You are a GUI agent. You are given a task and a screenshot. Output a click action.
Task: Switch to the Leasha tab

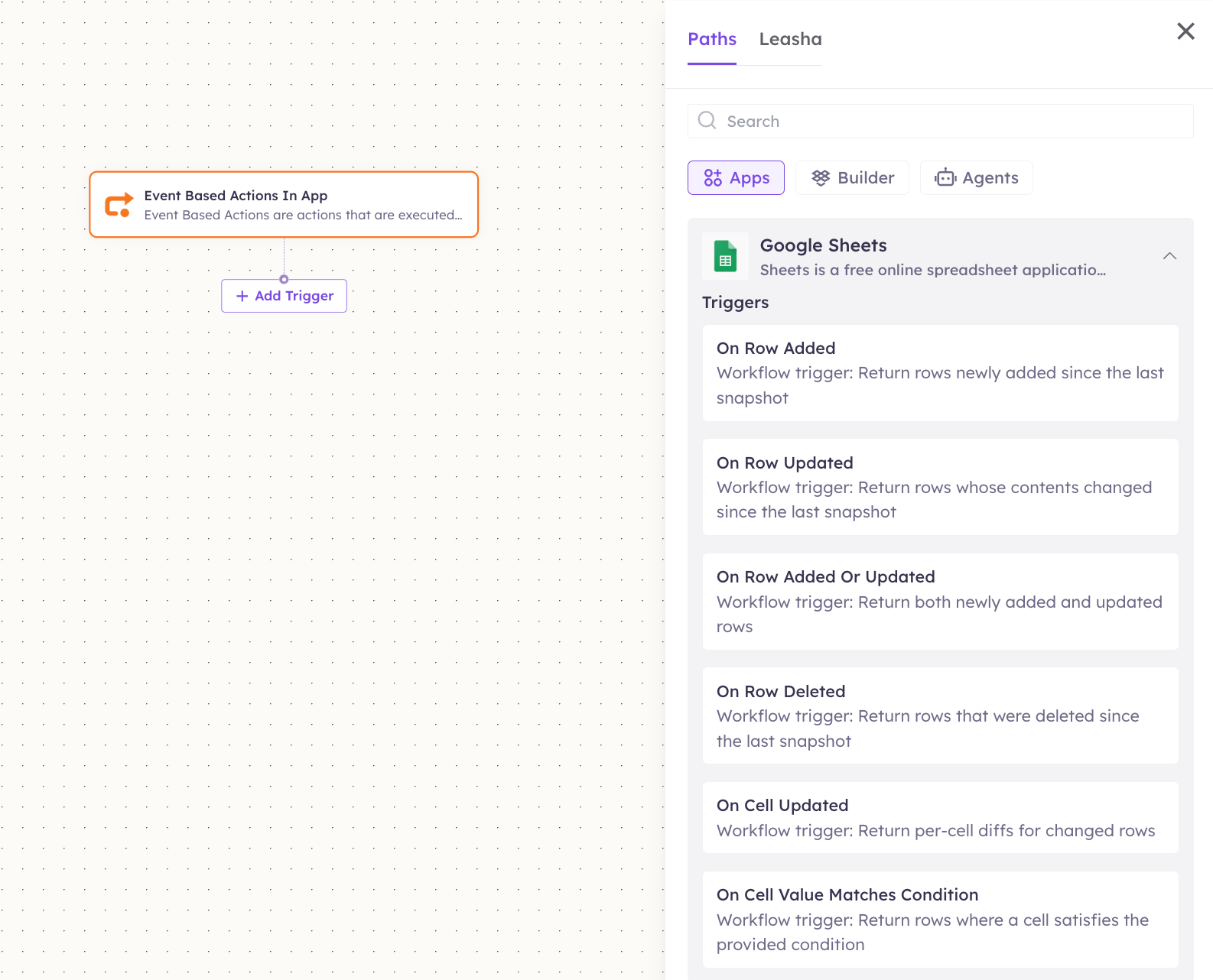tap(790, 39)
